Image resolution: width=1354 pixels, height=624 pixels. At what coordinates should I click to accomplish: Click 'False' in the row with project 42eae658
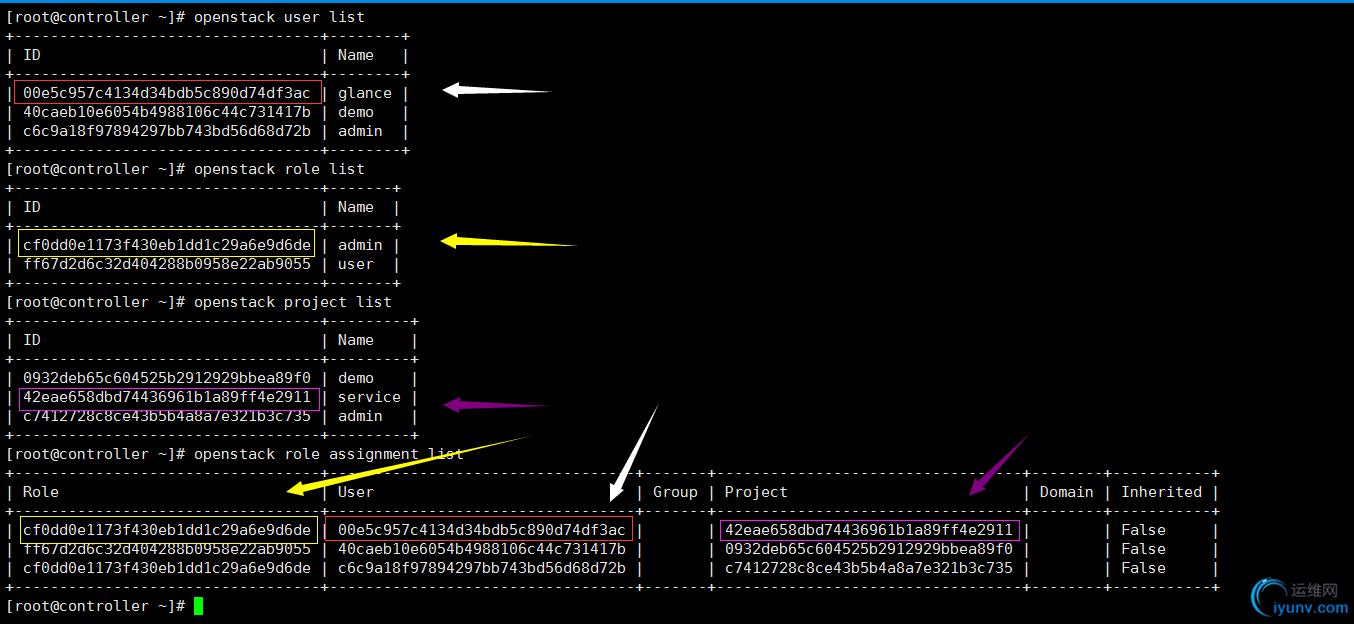point(1143,530)
